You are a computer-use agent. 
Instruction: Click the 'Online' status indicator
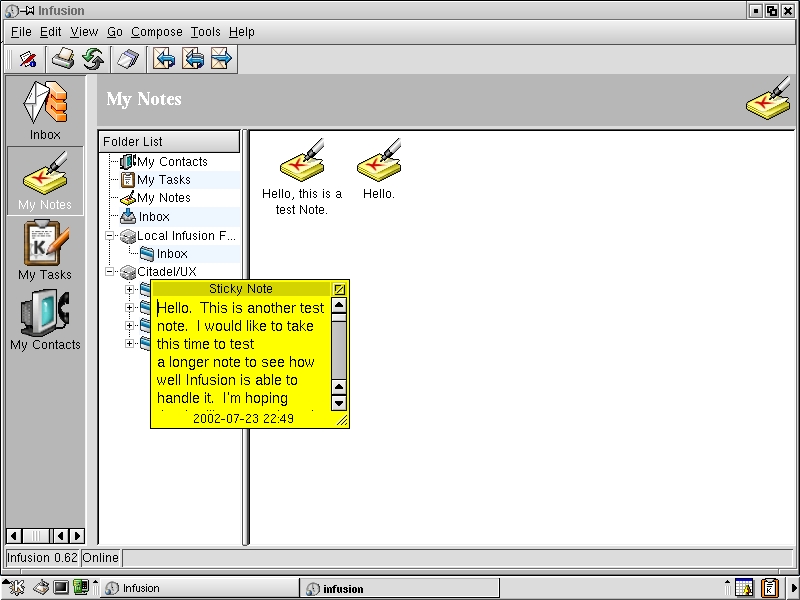tap(101, 558)
